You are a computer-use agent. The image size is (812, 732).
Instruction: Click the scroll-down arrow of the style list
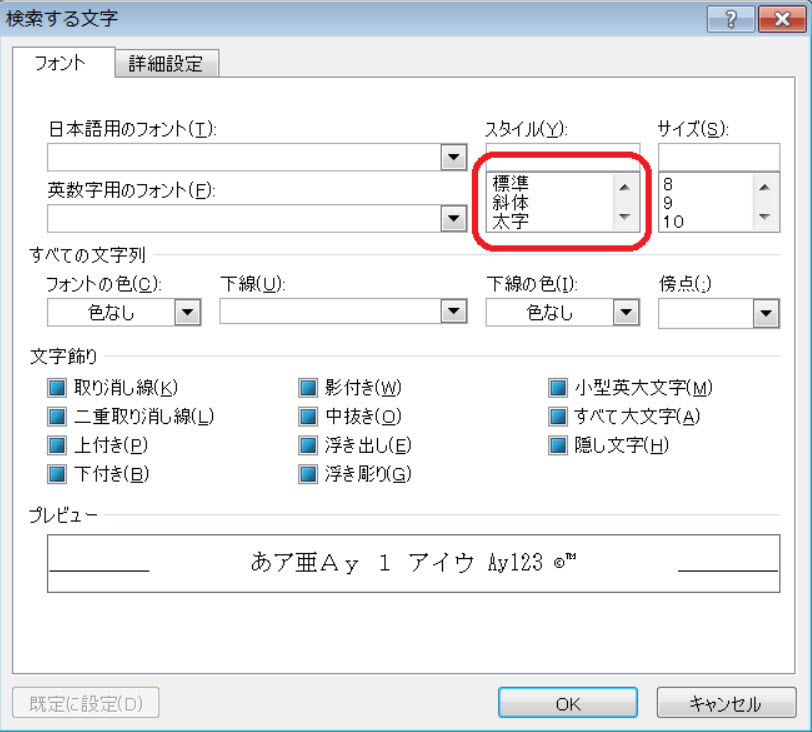[x=624, y=217]
